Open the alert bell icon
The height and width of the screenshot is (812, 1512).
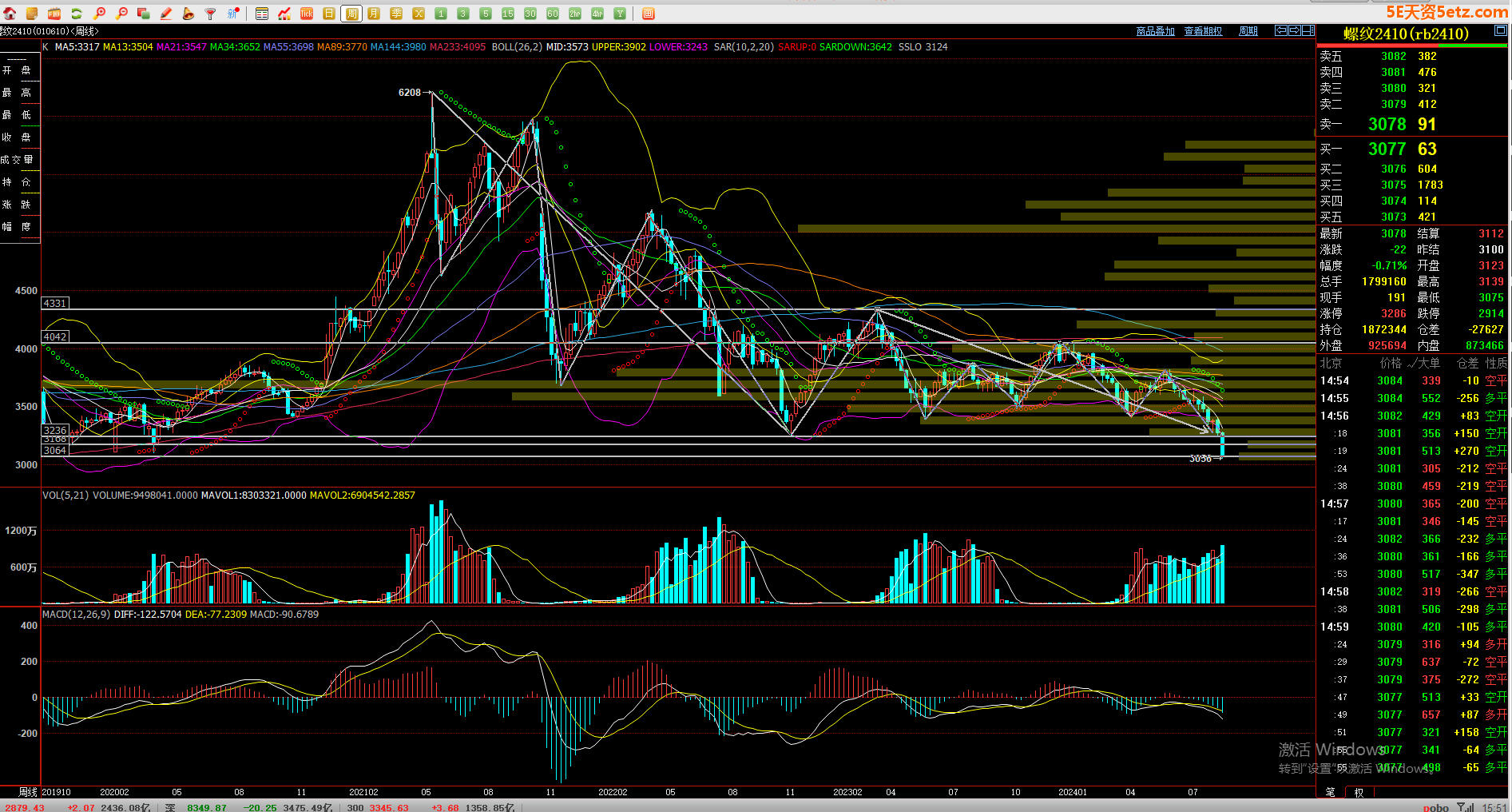coord(189,14)
